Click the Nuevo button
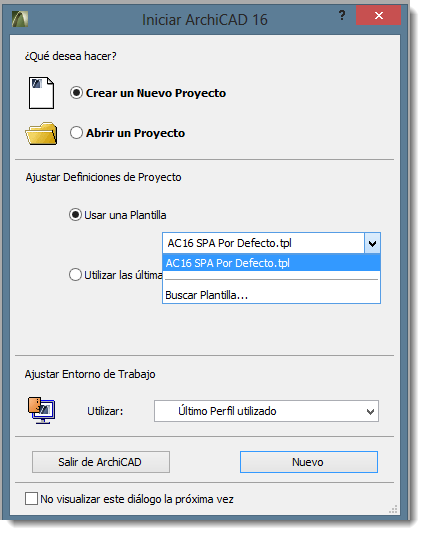425x535 pixels. (x=309, y=462)
